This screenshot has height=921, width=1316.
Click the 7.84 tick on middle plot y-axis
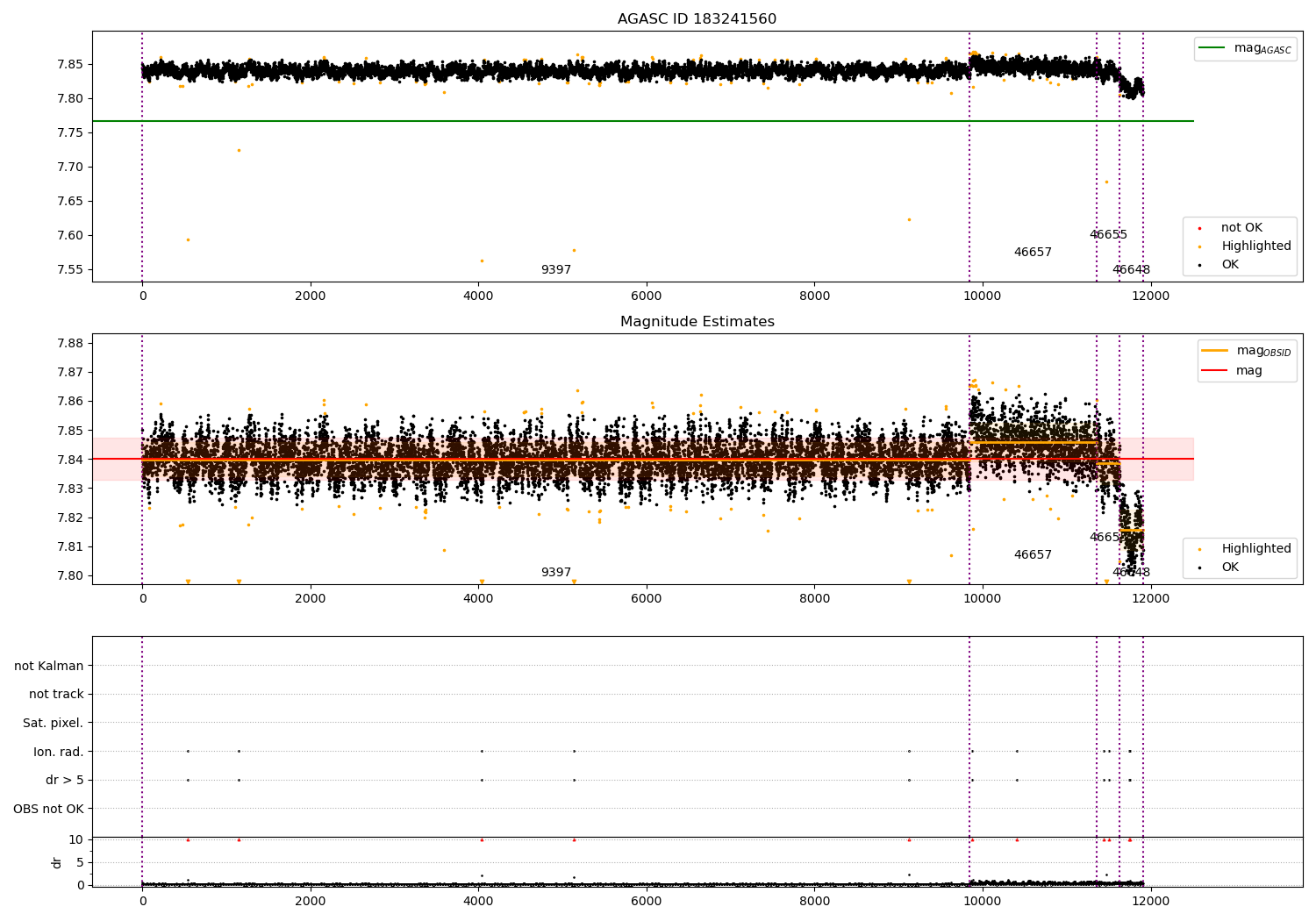68,460
